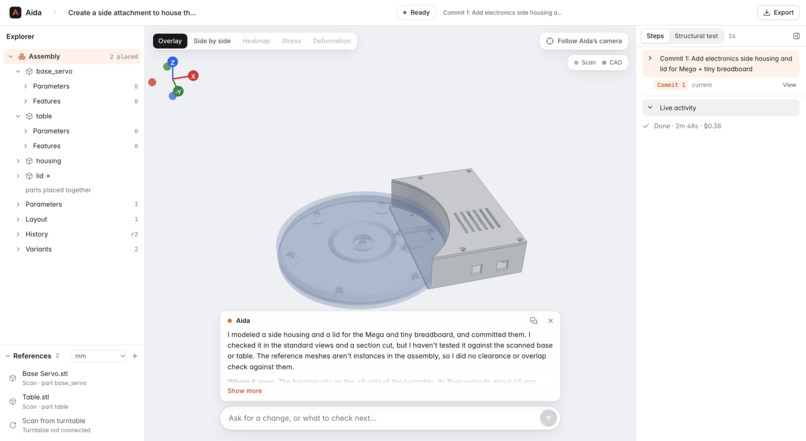Toggle CAD model visibility

(612, 63)
